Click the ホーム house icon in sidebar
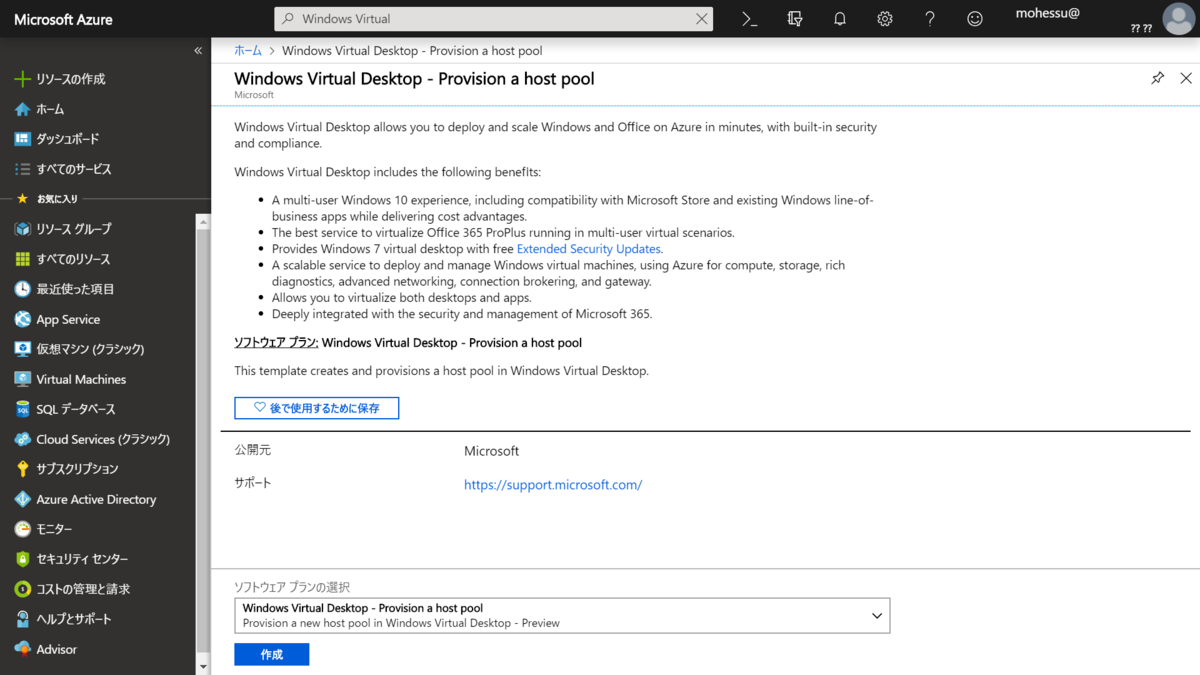 tap(22, 109)
